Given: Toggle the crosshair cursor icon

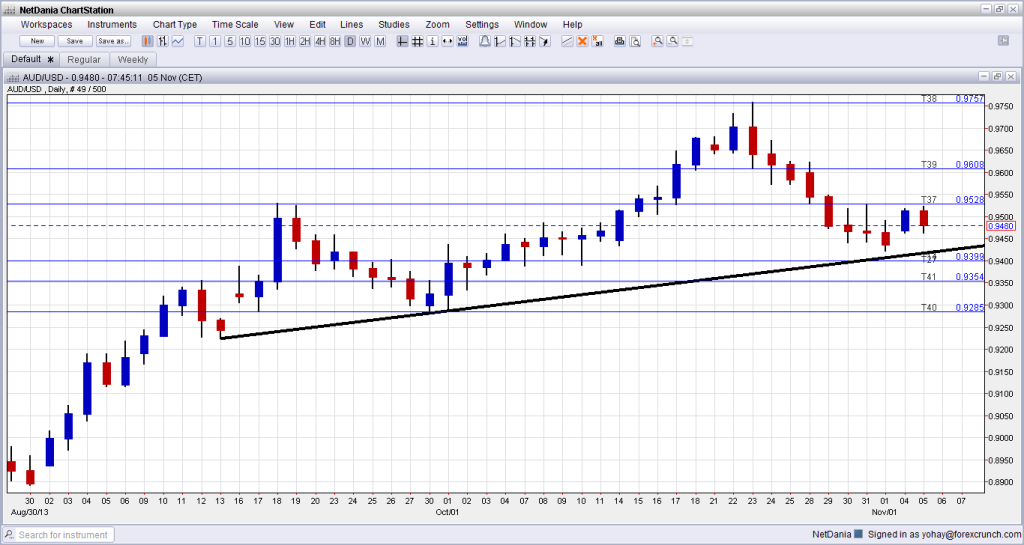Looking at the screenshot, I should point(402,41).
